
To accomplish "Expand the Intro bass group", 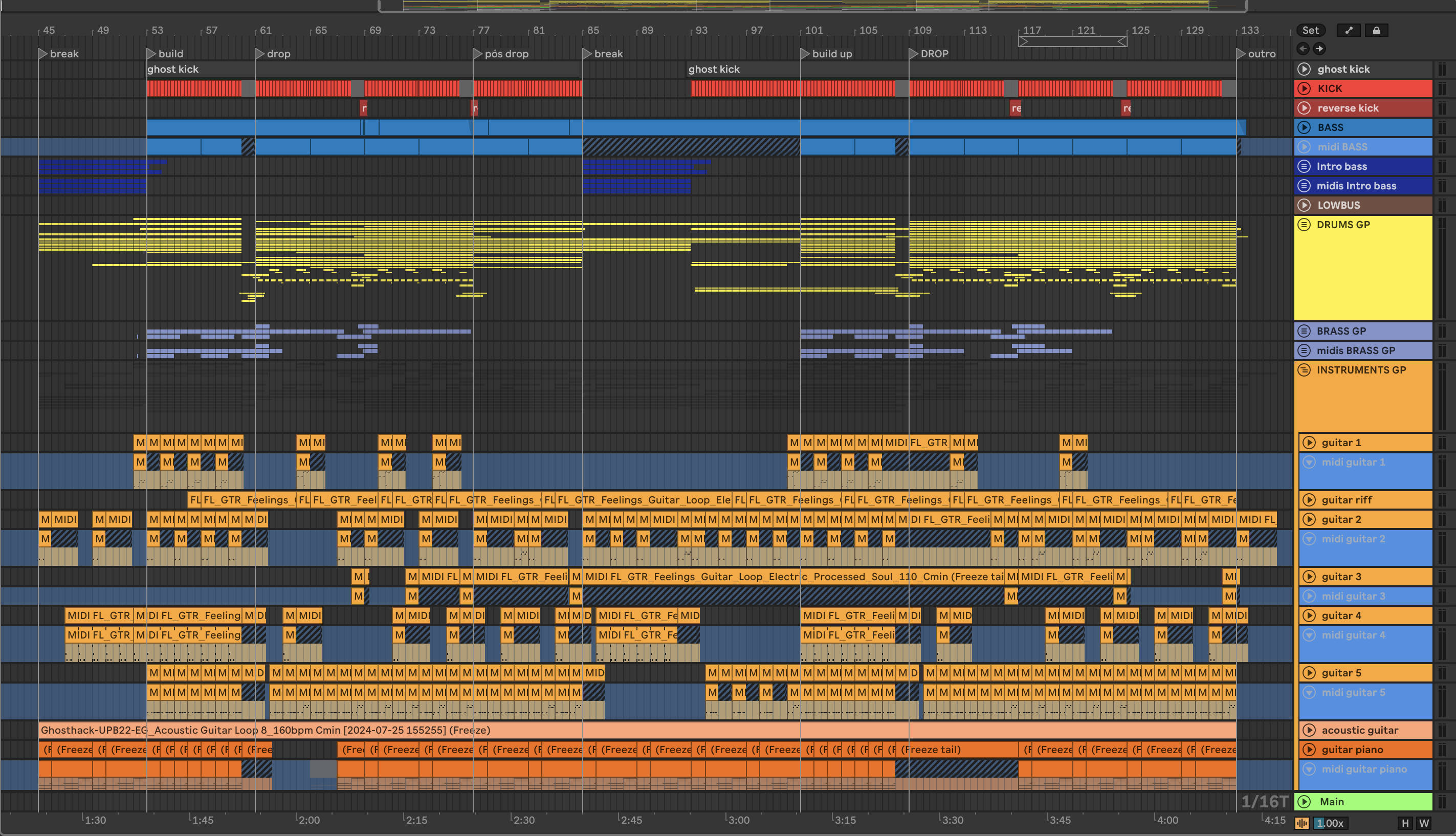I will 1305,166.
